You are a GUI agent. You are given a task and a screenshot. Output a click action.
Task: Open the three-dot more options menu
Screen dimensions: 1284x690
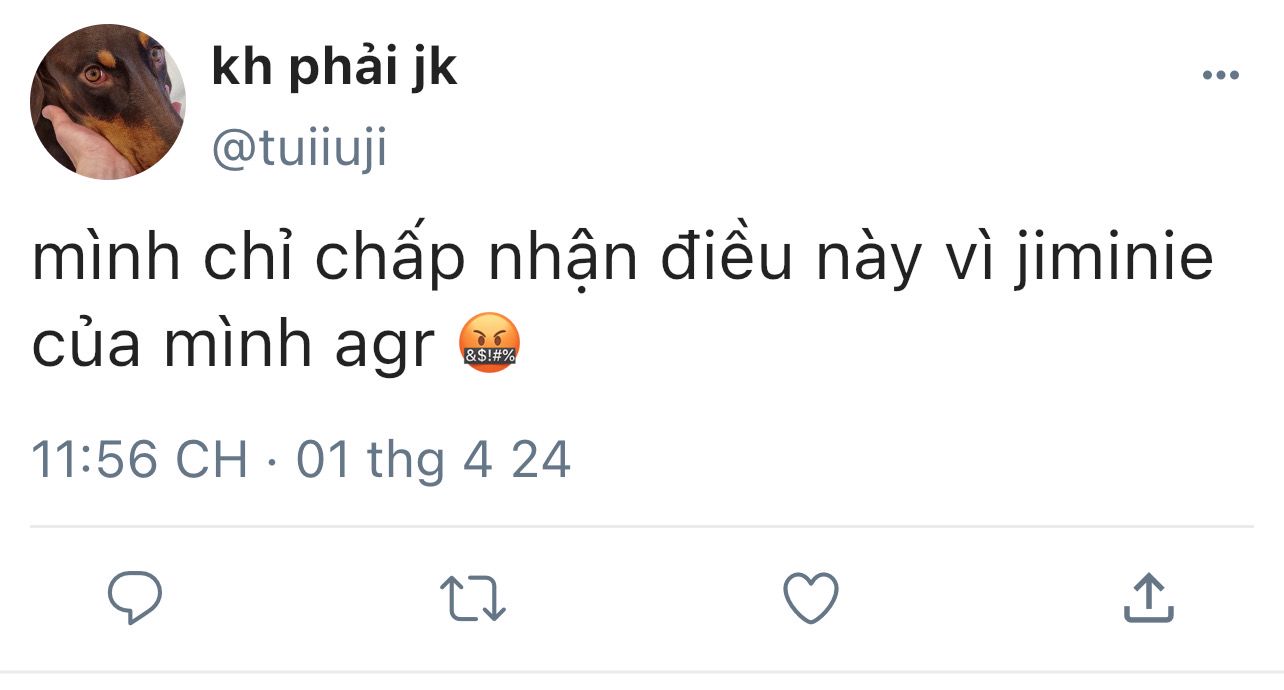pos(1221,75)
